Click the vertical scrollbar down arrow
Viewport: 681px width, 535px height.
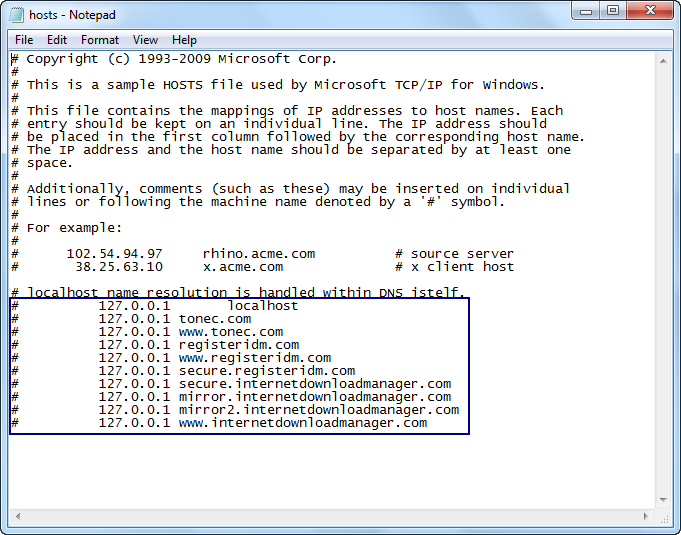[663, 500]
